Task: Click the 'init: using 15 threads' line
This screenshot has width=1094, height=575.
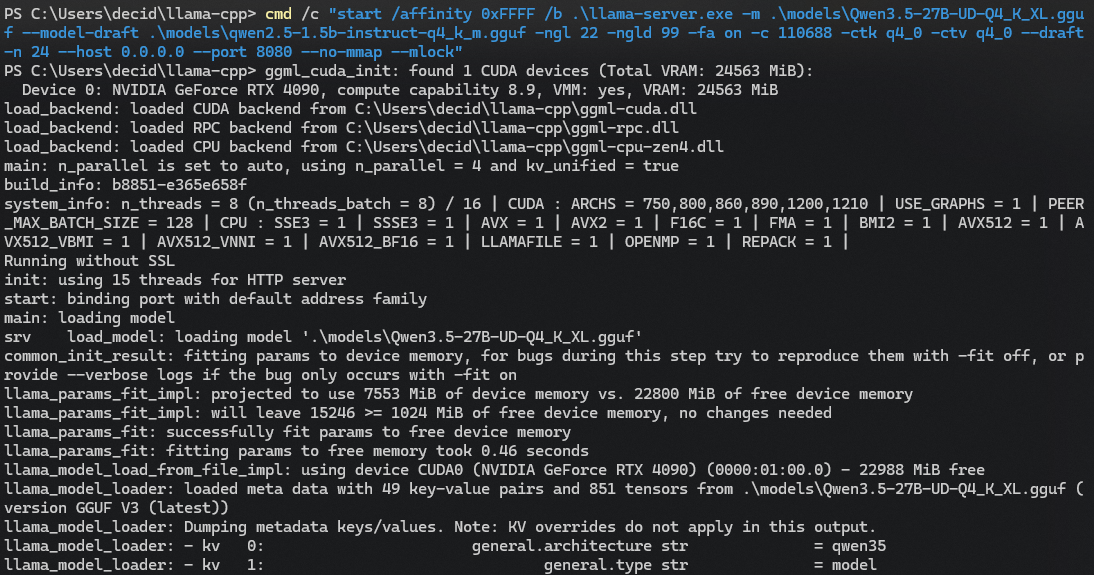Action: (174, 280)
